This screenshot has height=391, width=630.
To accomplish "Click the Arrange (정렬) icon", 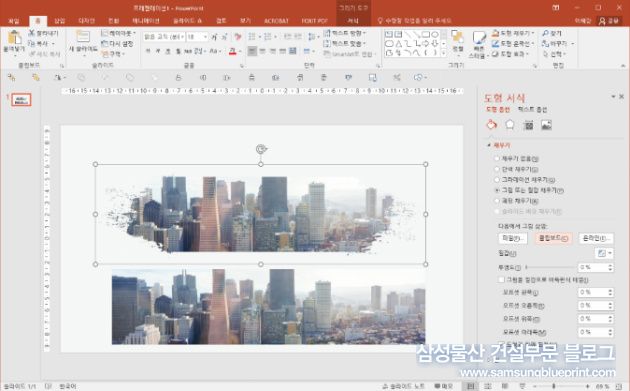I will coord(457,37).
